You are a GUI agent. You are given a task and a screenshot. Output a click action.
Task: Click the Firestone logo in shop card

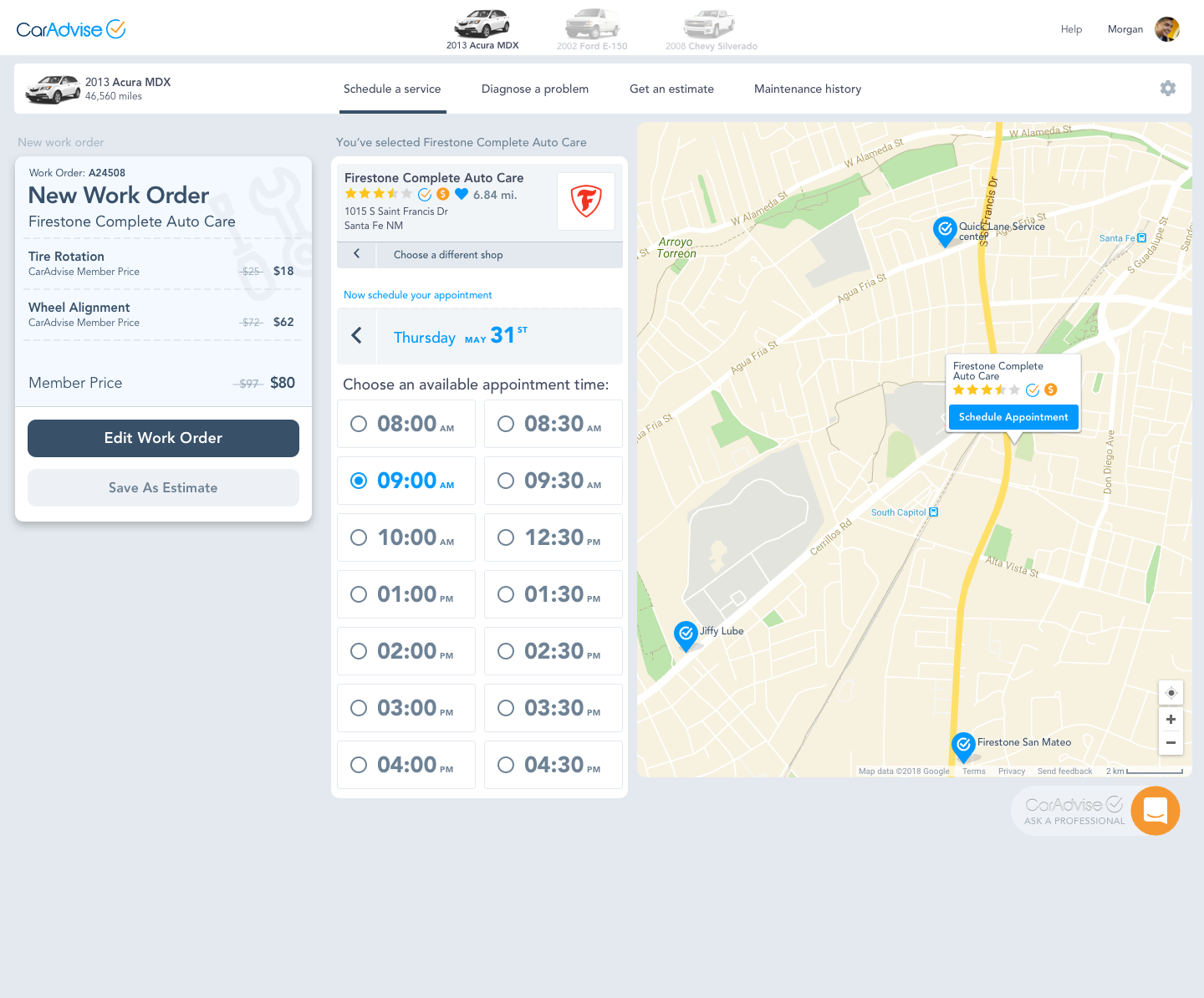(586, 201)
